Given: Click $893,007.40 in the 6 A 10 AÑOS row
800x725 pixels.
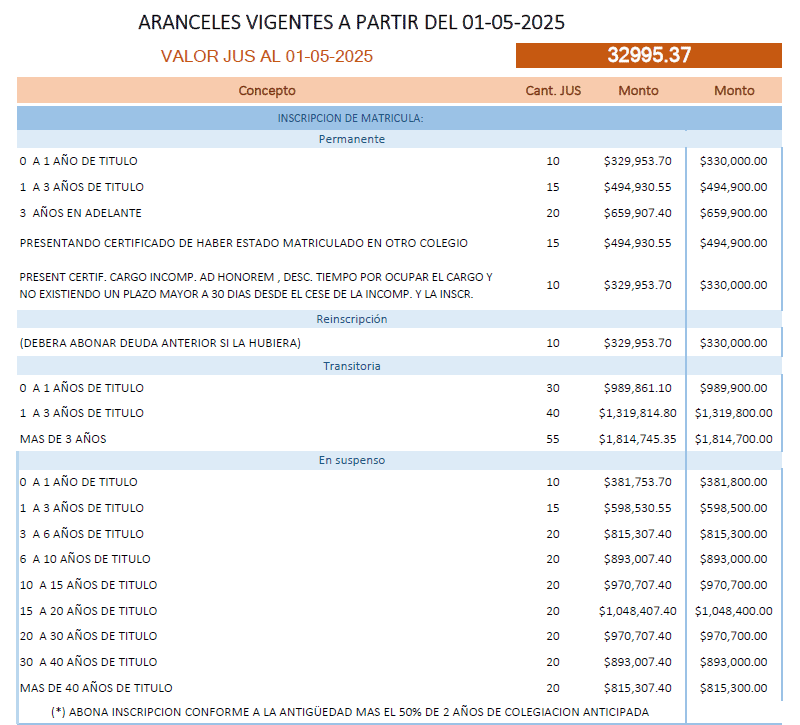Looking at the screenshot, I should [x=637, y=559].
